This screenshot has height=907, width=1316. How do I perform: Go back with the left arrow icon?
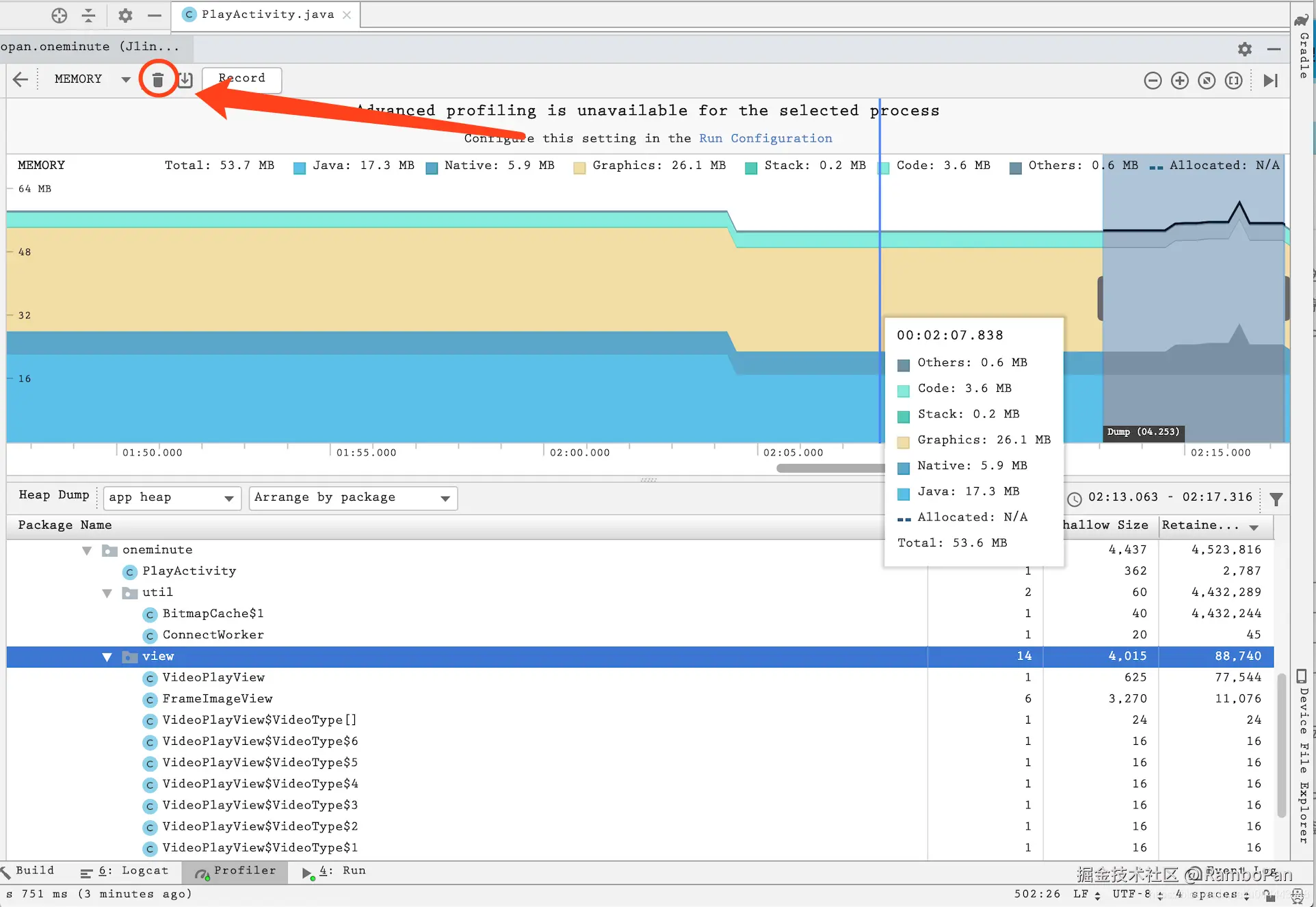21,79
